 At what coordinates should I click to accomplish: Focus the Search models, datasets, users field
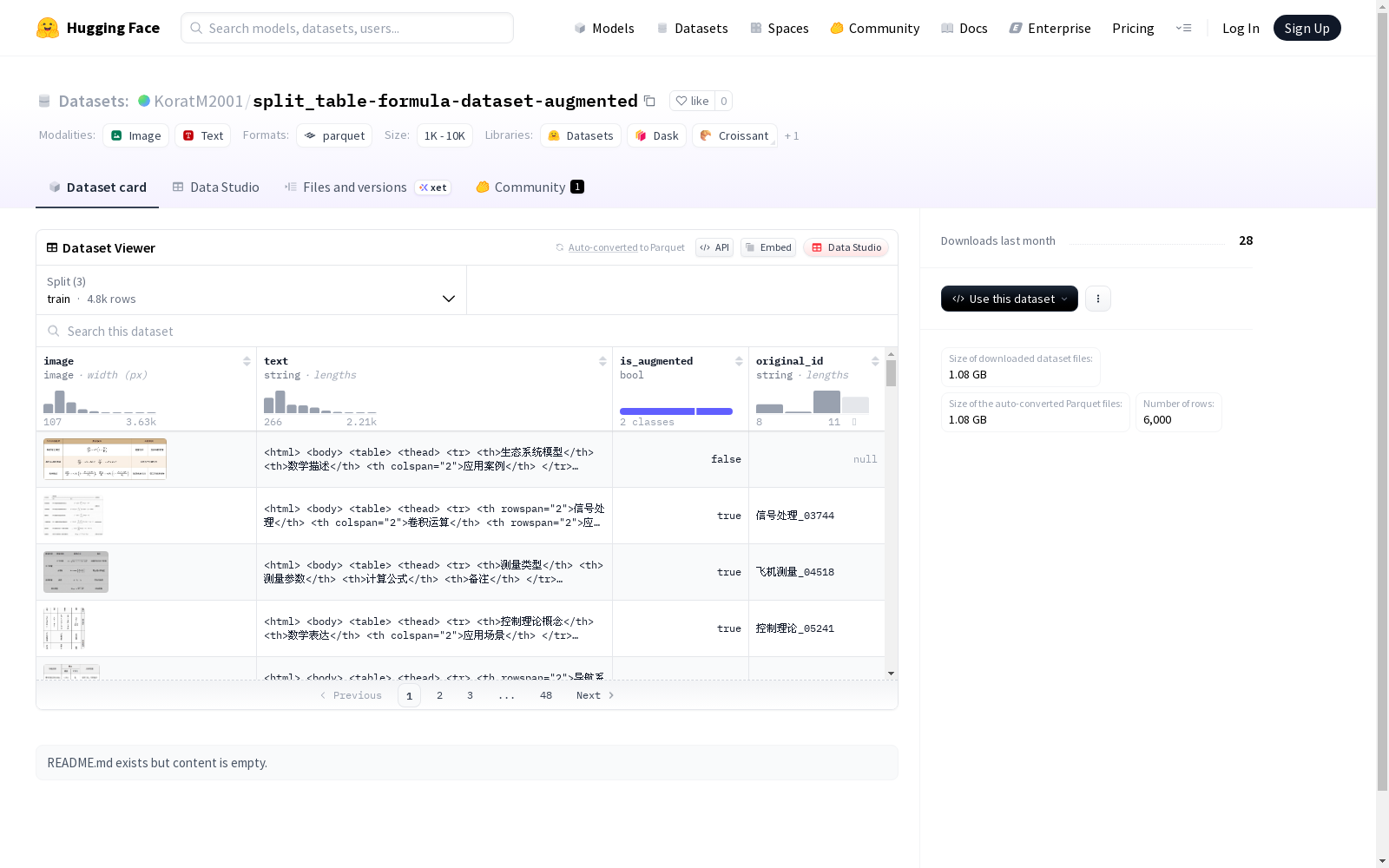tap(347, 28)
